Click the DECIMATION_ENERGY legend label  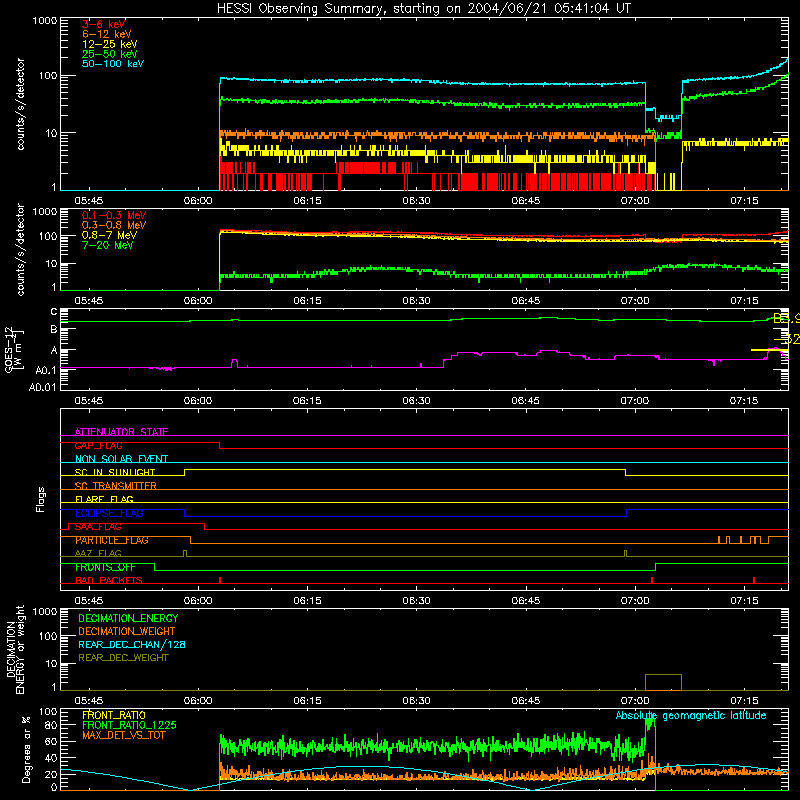128,618
